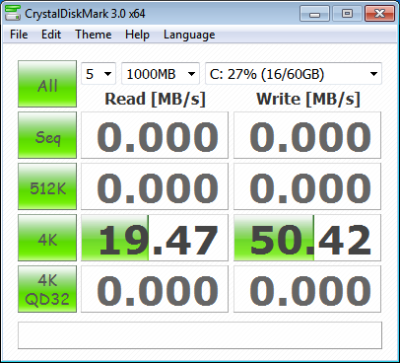Screen dimensions: 400x363
Task: Click the Read [MB/s] column header
Action: click(155, 99)
